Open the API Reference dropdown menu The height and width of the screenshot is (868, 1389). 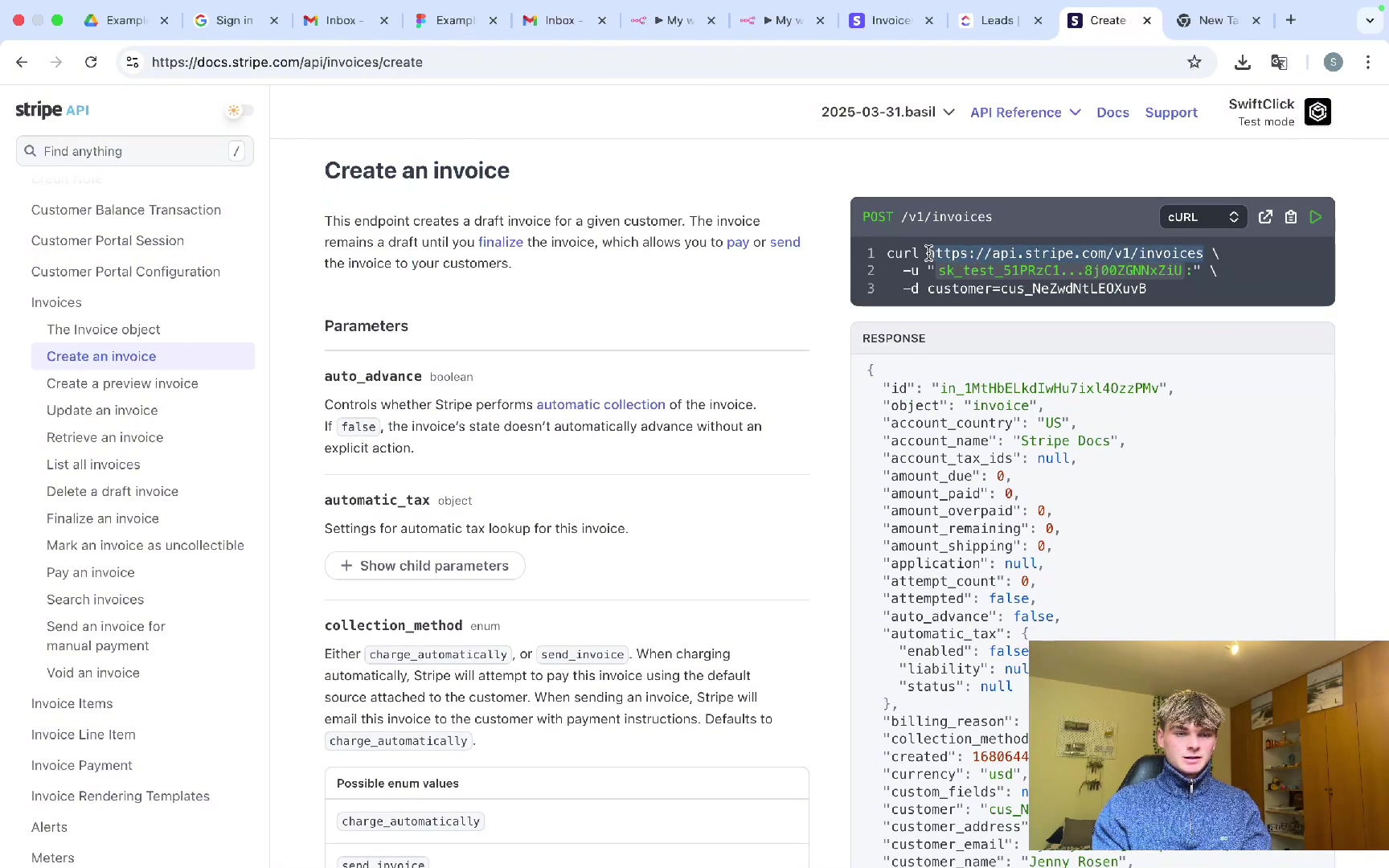coord(1025,113)
